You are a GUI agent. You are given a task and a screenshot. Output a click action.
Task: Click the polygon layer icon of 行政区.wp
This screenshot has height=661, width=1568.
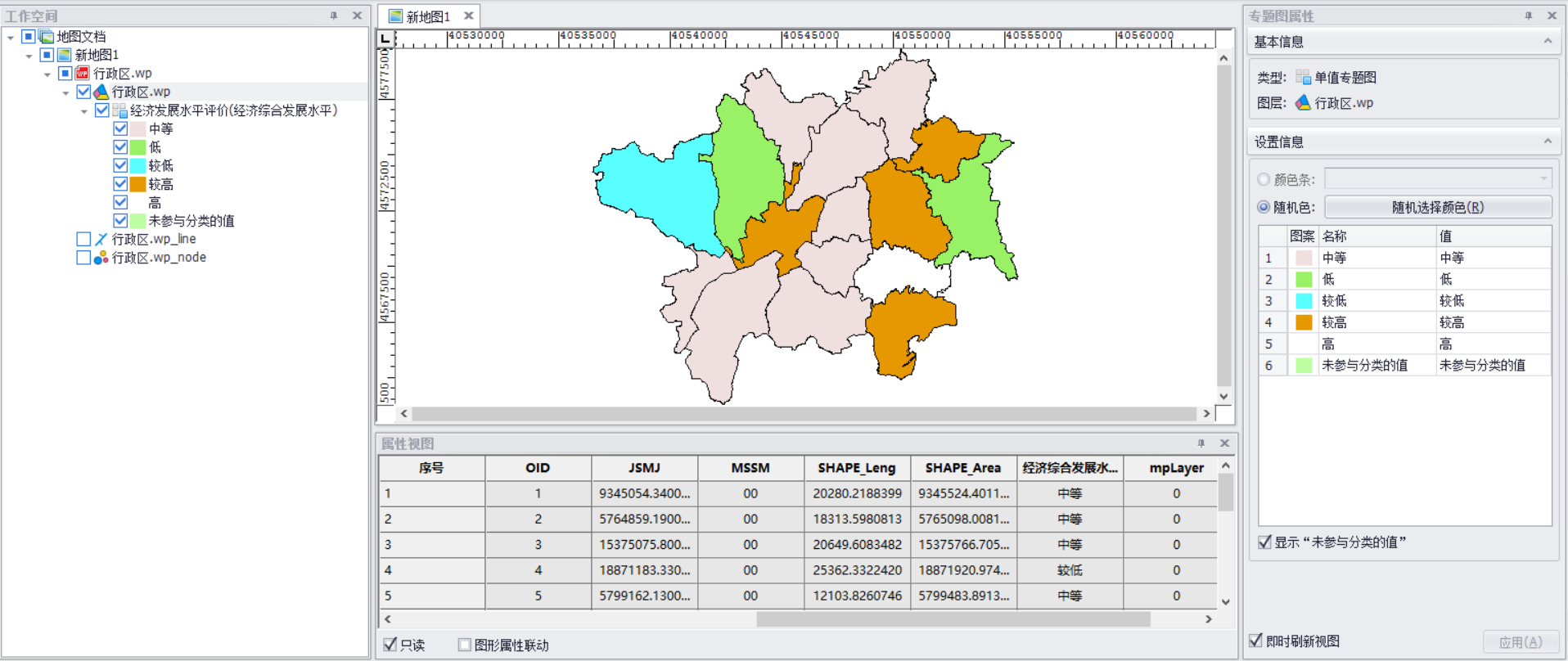101,92
